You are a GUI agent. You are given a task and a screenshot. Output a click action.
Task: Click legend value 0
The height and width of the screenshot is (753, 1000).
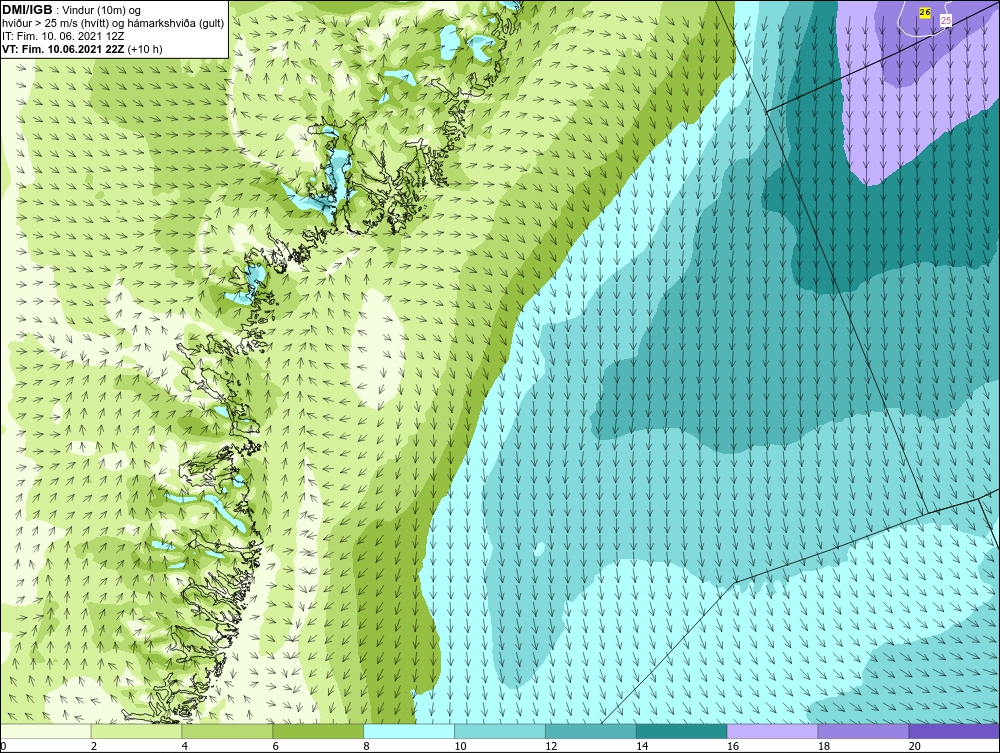tap(3, 746)
